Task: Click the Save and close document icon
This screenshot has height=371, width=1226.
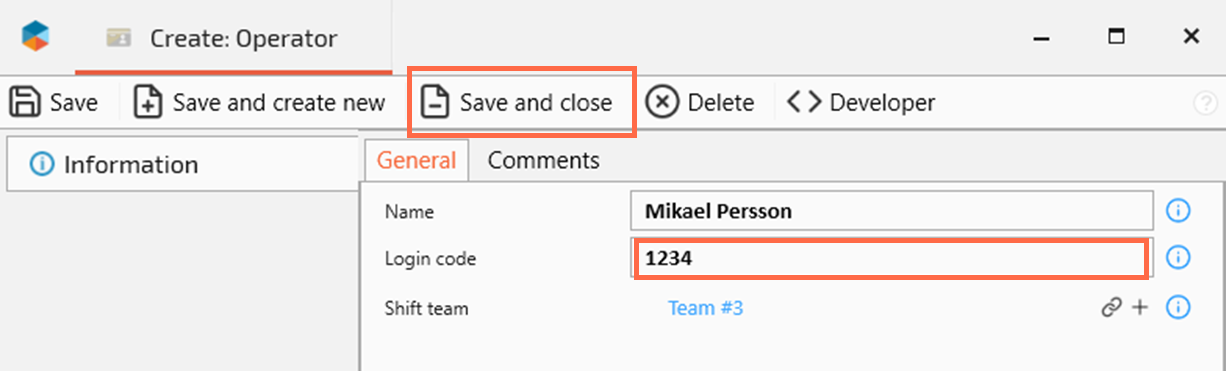Action: [x=435, y=102]
